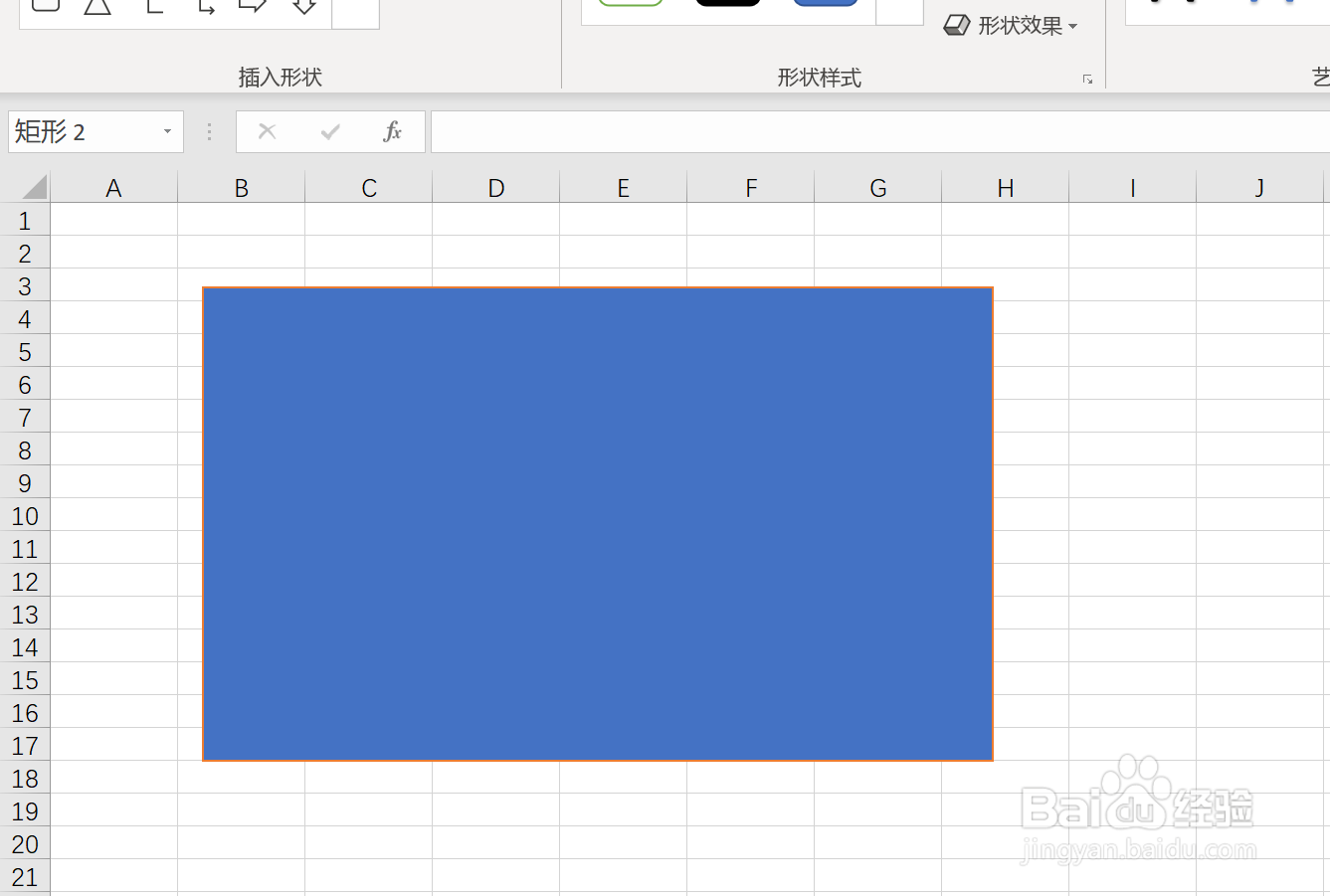Select the triangle shape in the shapes gallery
The height and width of the screenshot is (896, 1330).
pyautogui.click(x=97, y=5)
